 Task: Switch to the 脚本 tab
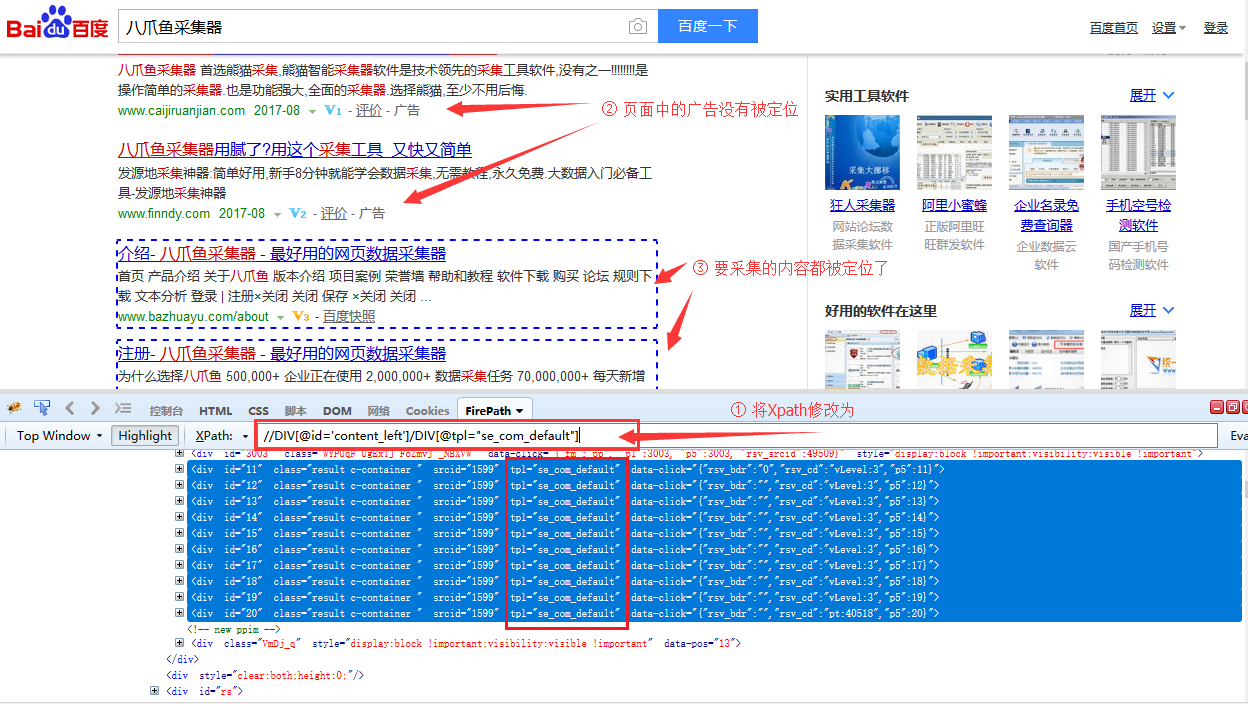[295, 411]
